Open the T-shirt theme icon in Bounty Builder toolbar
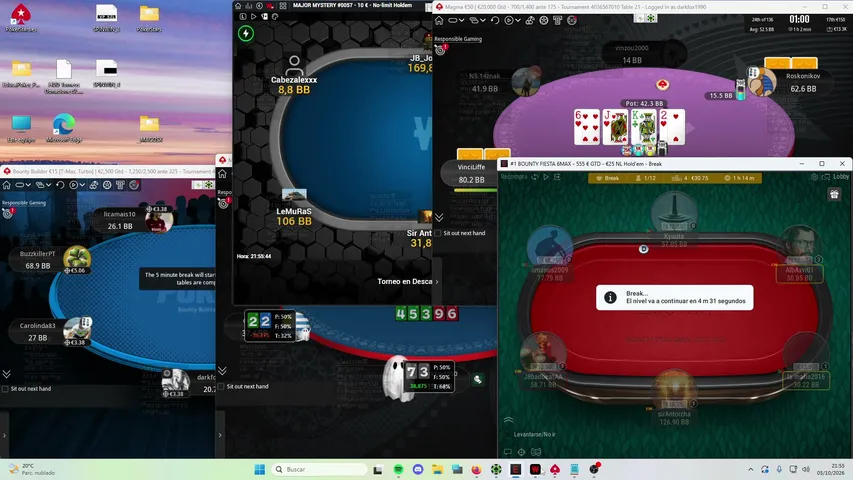853x480 pixels. [120, 185]
